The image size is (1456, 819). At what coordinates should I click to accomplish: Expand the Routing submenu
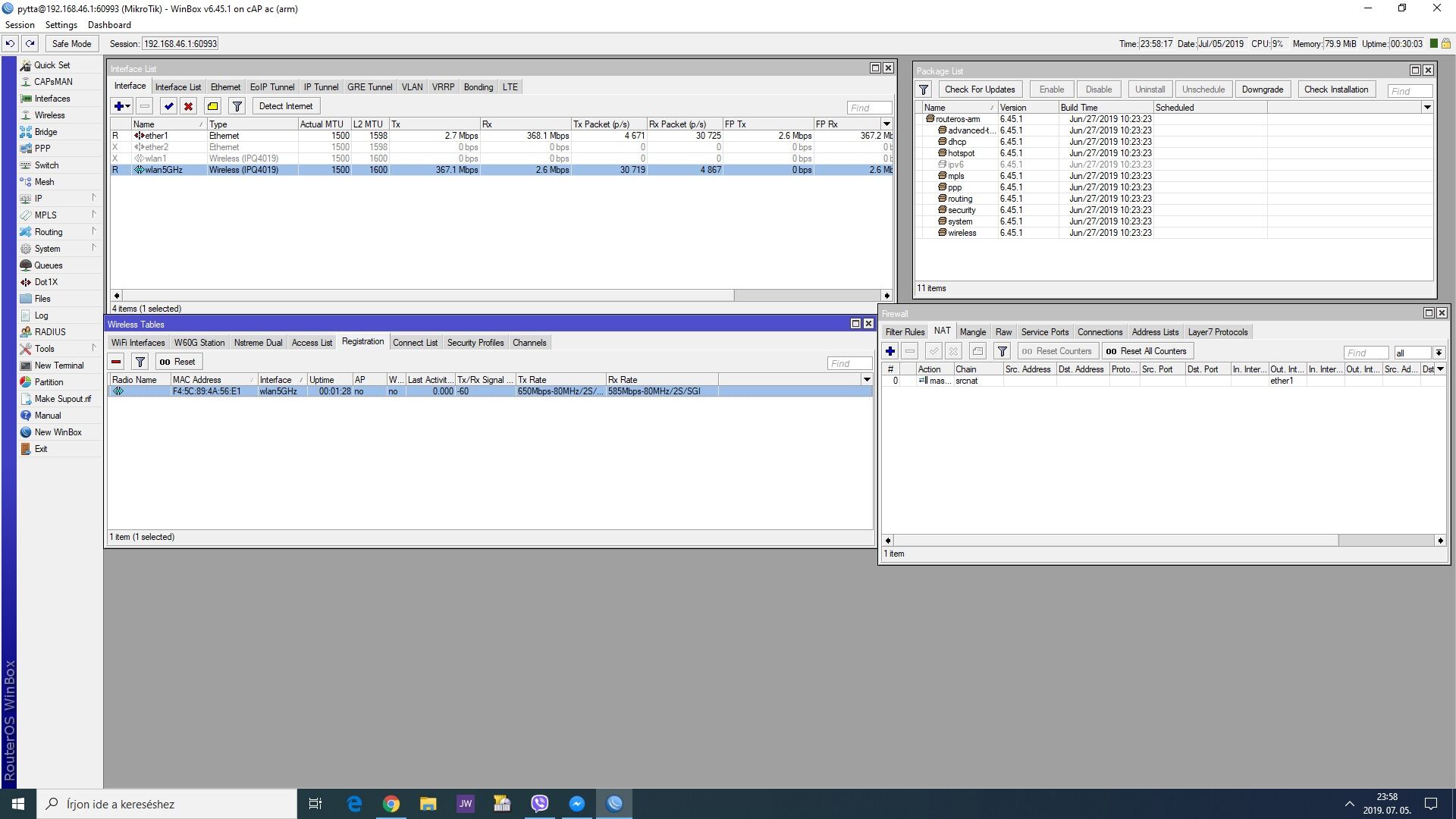(59, 232)
